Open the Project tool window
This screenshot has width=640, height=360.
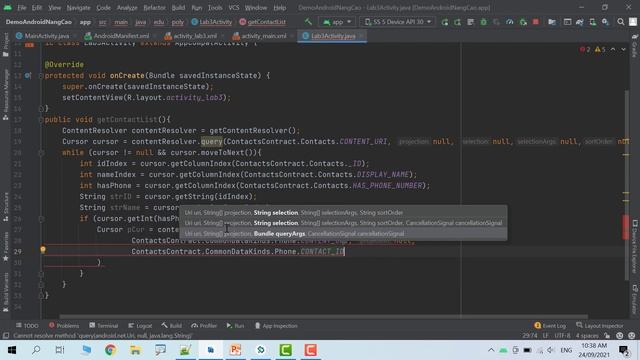5,44
